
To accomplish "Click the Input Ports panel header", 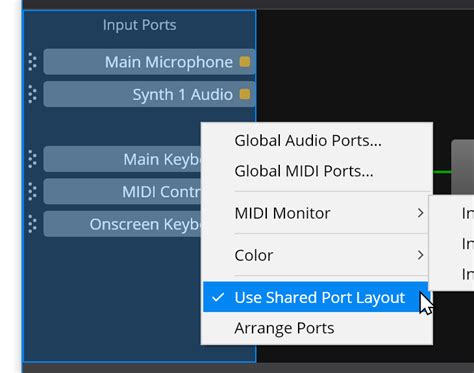I will coord(139,25).
